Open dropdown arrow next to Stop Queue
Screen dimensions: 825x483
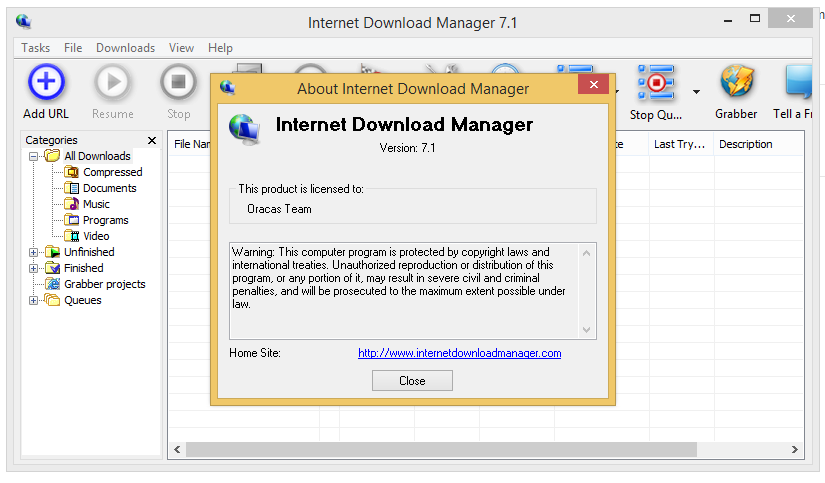tap(696, 92)
